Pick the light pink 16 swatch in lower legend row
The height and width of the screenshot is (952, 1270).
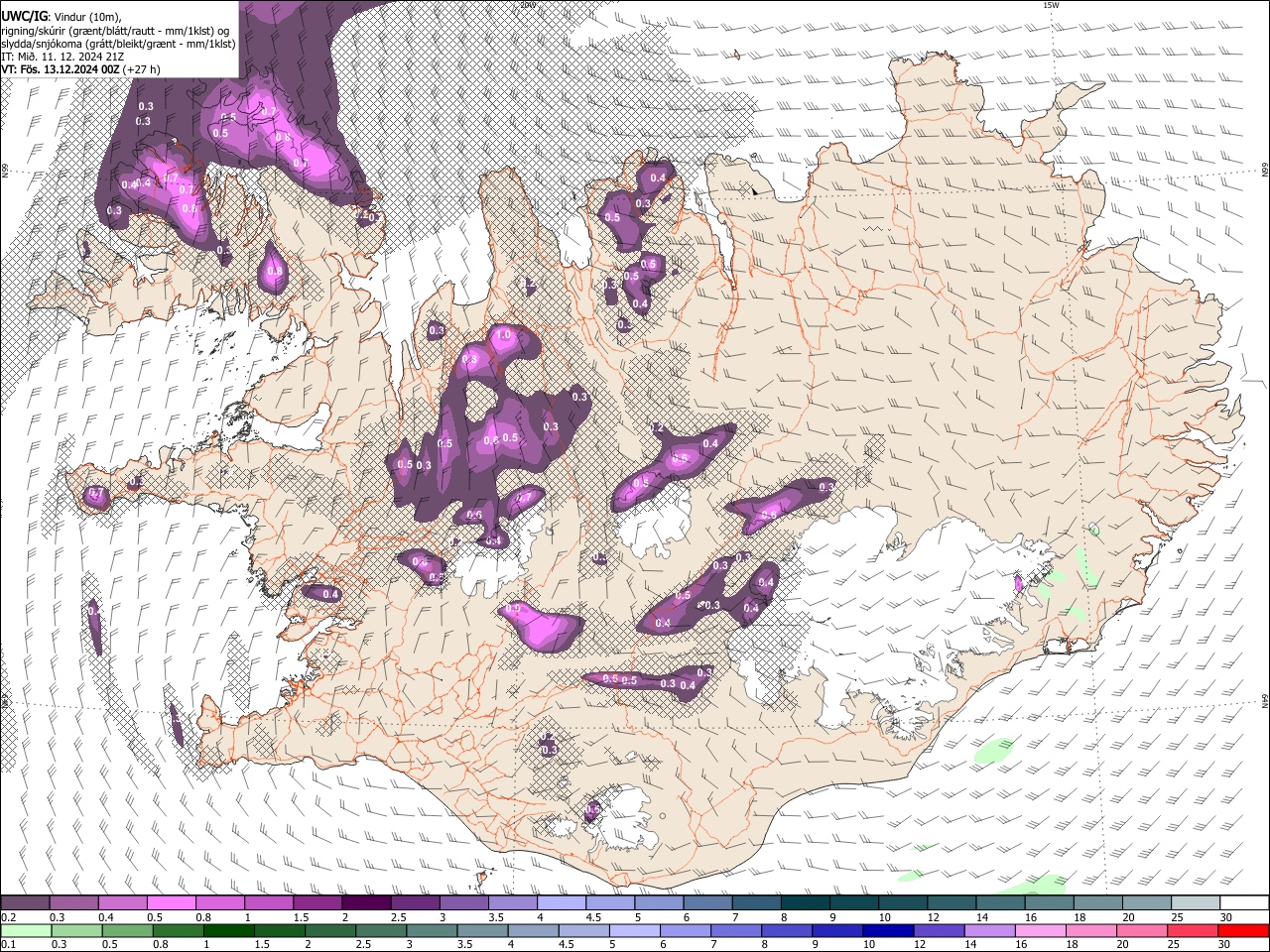point(1040,930)
